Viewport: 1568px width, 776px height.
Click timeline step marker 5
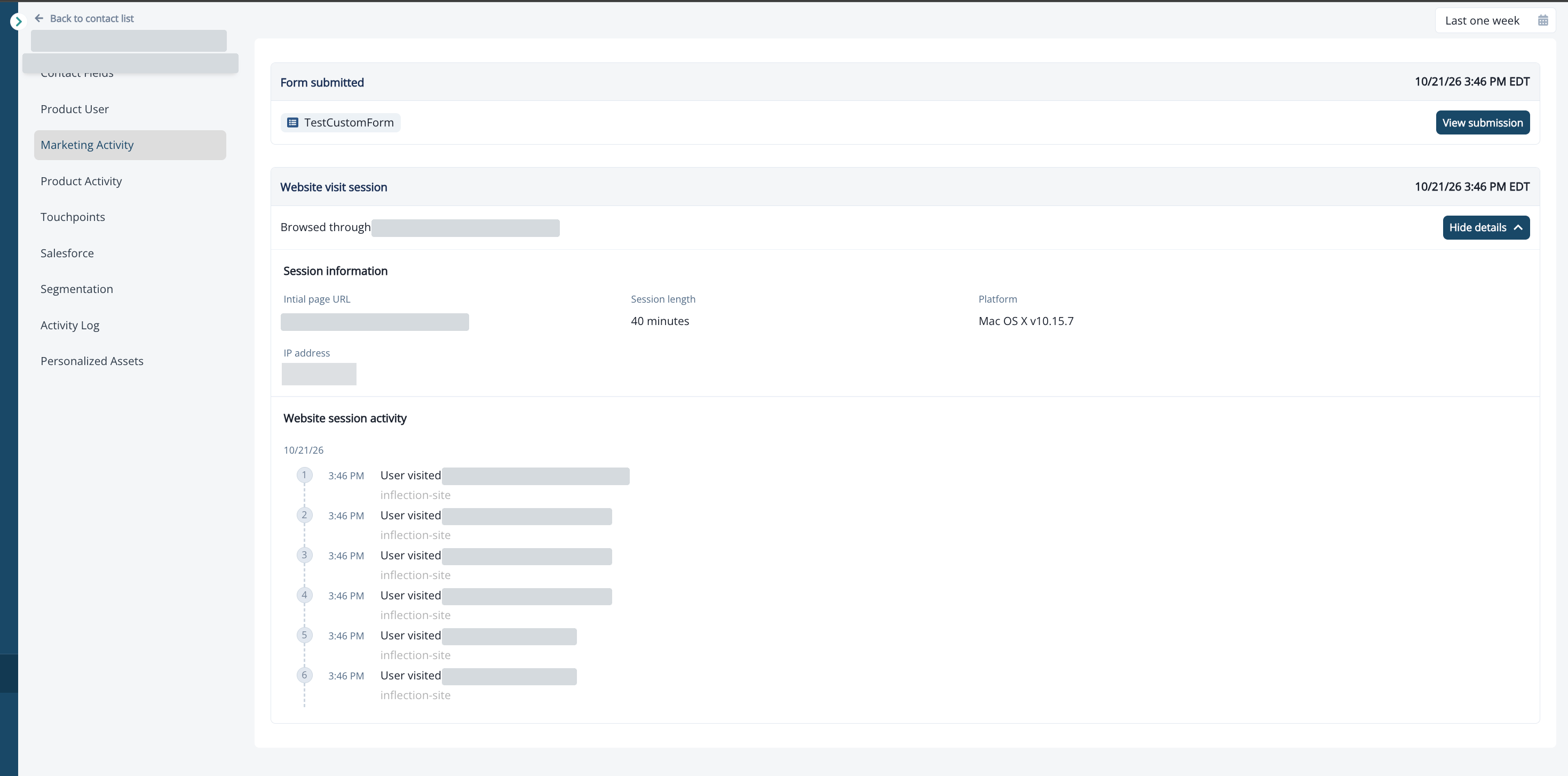coord(304,636)
